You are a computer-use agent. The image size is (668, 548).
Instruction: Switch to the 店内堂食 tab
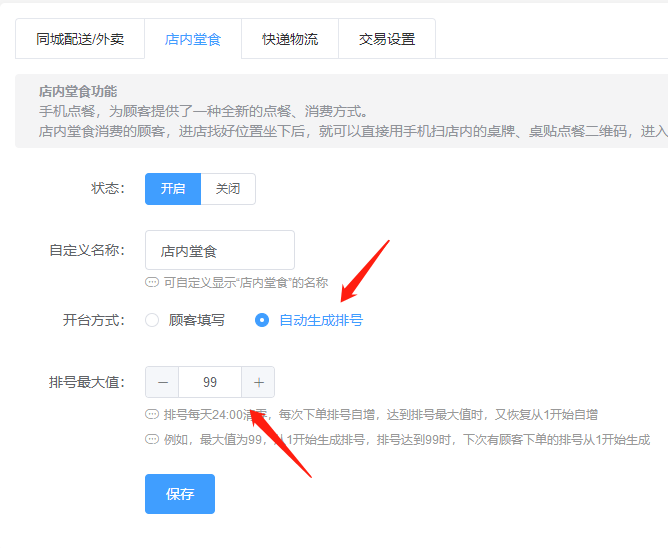(193, 39)
